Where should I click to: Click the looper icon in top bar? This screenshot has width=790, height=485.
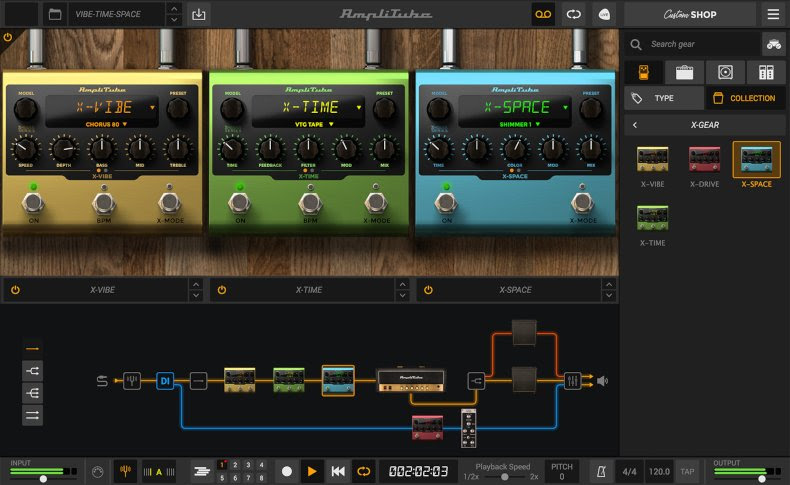573,14
